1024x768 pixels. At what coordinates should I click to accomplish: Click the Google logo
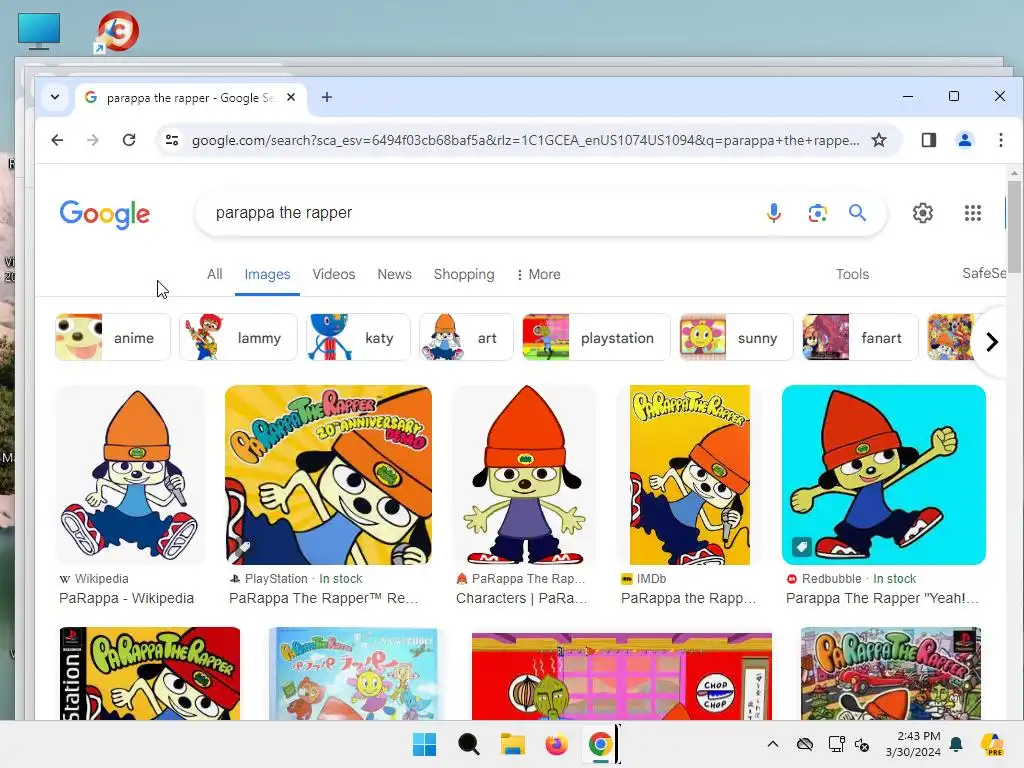pyautogui.click(x=104, y=214)
